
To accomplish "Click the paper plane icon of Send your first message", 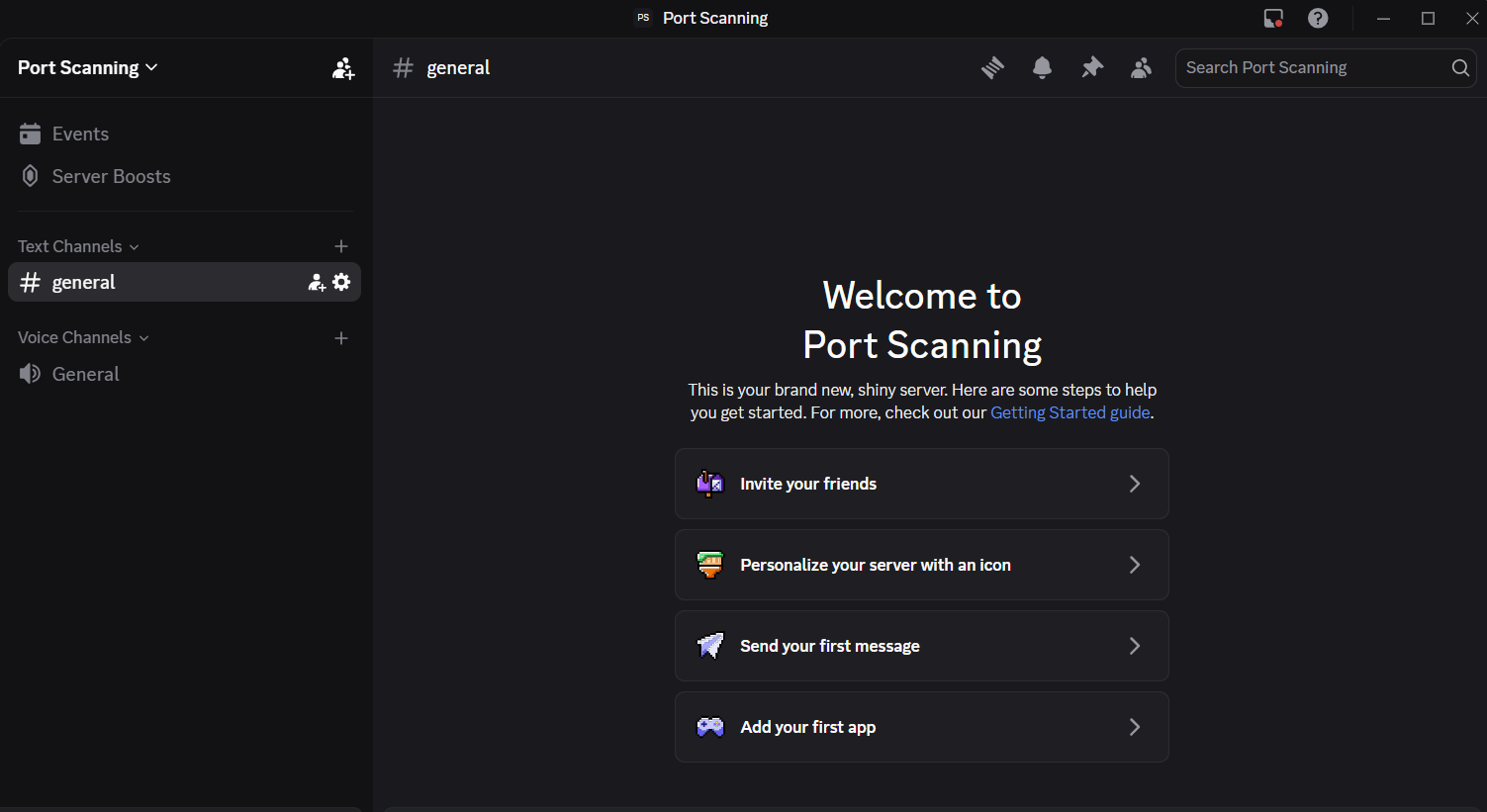I will [x=710, y=646].
